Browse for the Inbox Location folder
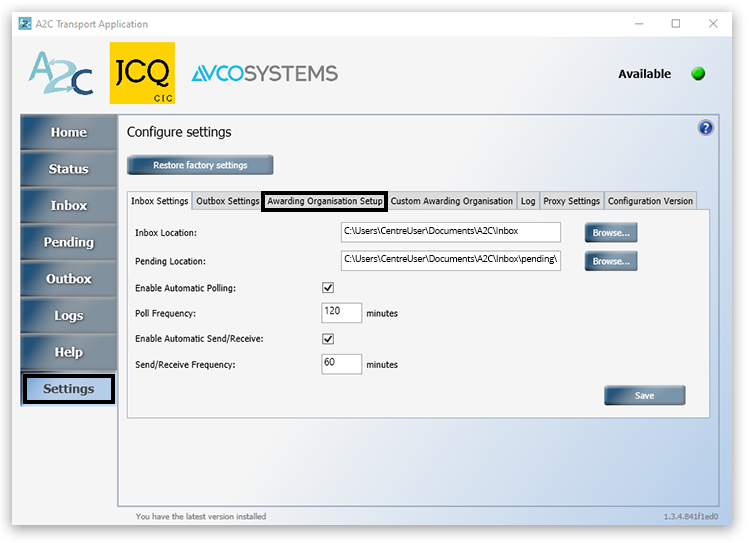 (611, 233)
